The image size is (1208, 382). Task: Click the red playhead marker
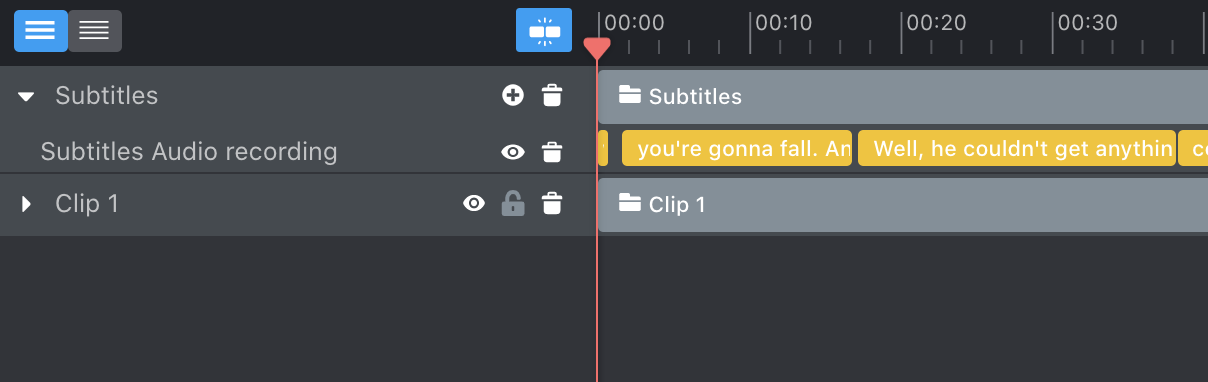(x=597, y=48)
